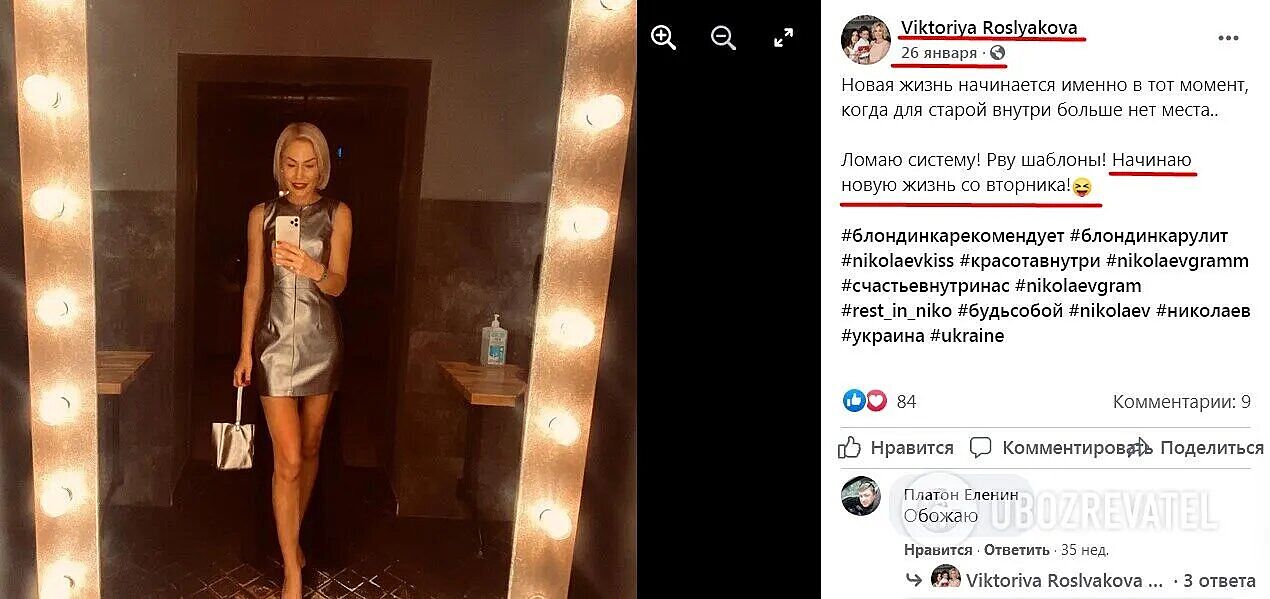The image size is (1270, 599).
Task: Open the post options three-dot menu
Action: [x=1228, y=38]
